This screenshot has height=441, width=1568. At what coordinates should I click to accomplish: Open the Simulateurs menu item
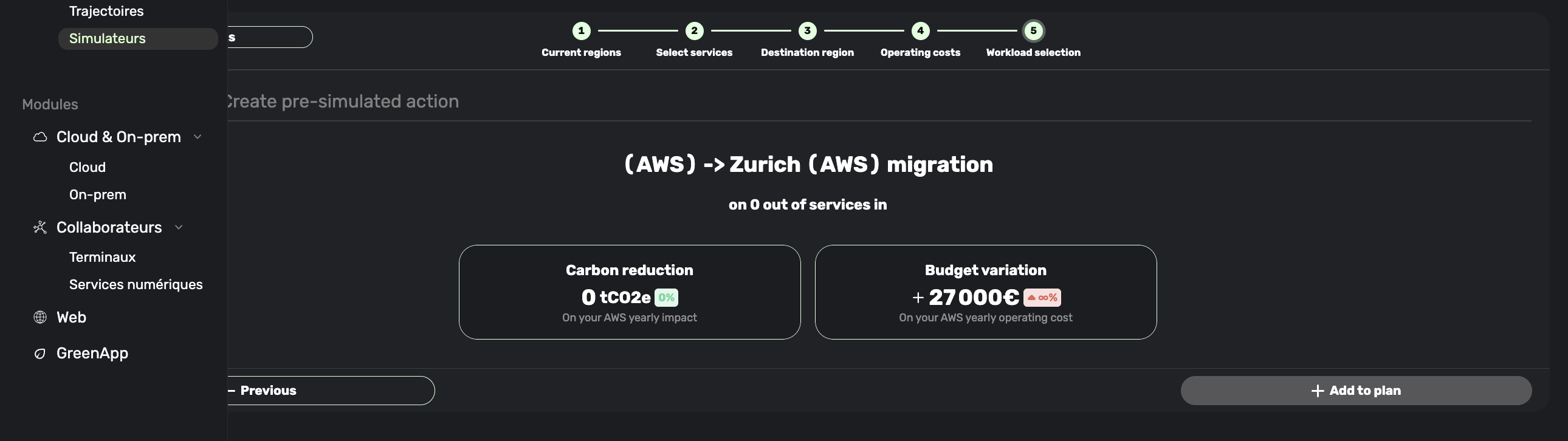[x=108, y=38]
